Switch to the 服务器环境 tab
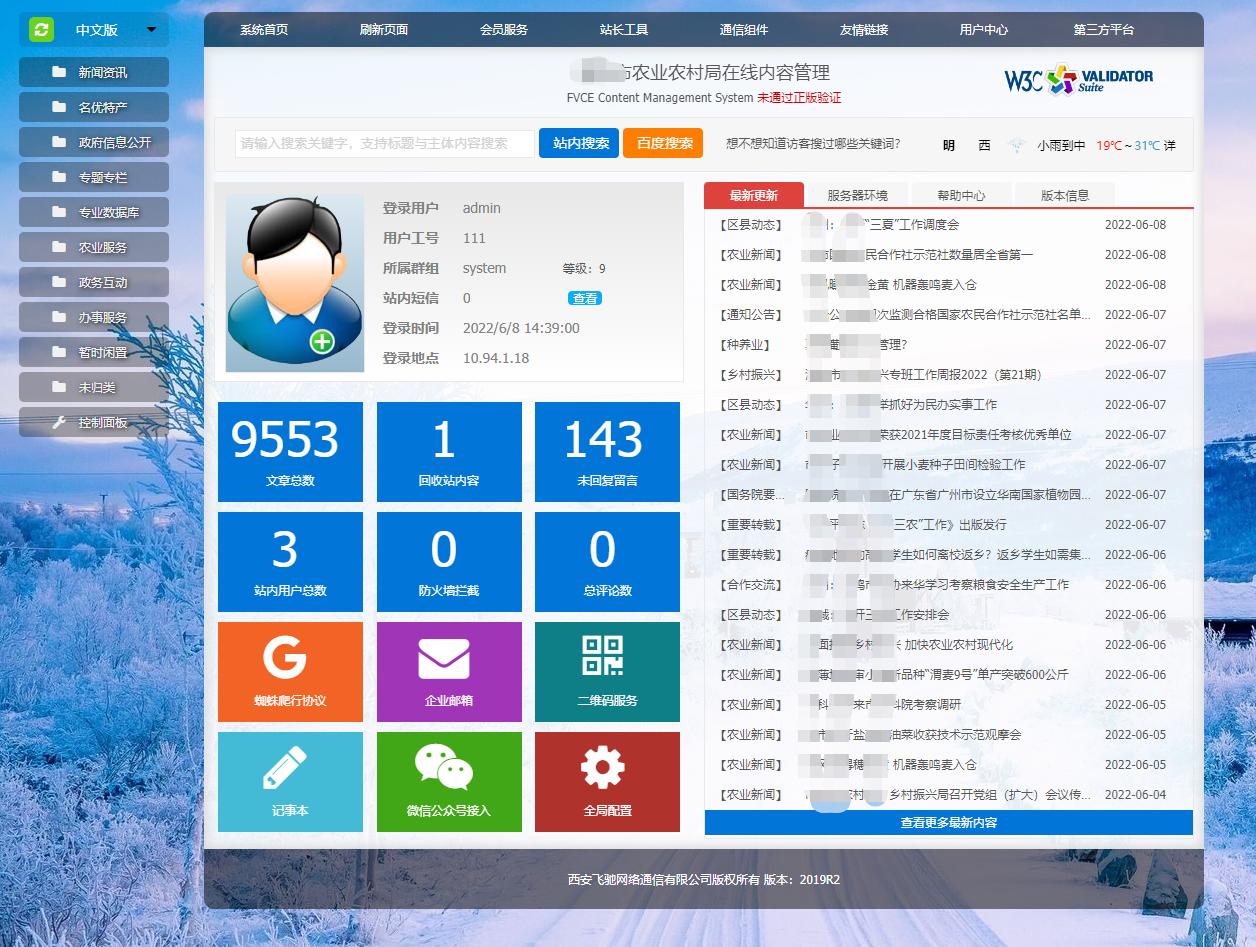Screen dimensions: 1256x947 pos(857,195)
